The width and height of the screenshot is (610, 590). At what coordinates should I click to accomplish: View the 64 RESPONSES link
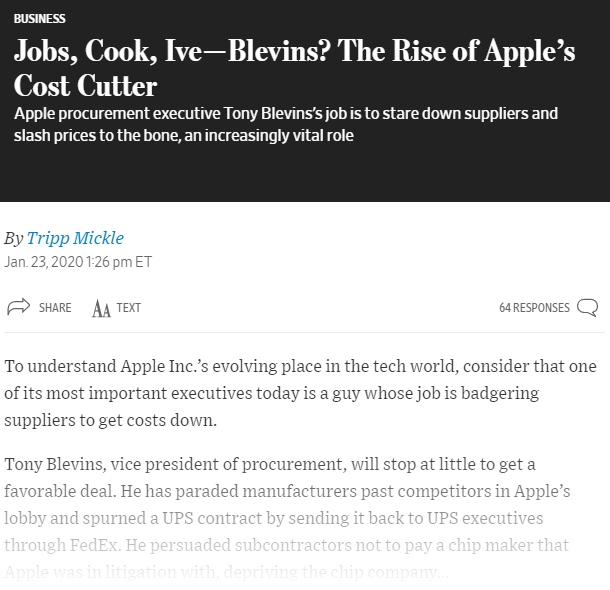point(534,307)
